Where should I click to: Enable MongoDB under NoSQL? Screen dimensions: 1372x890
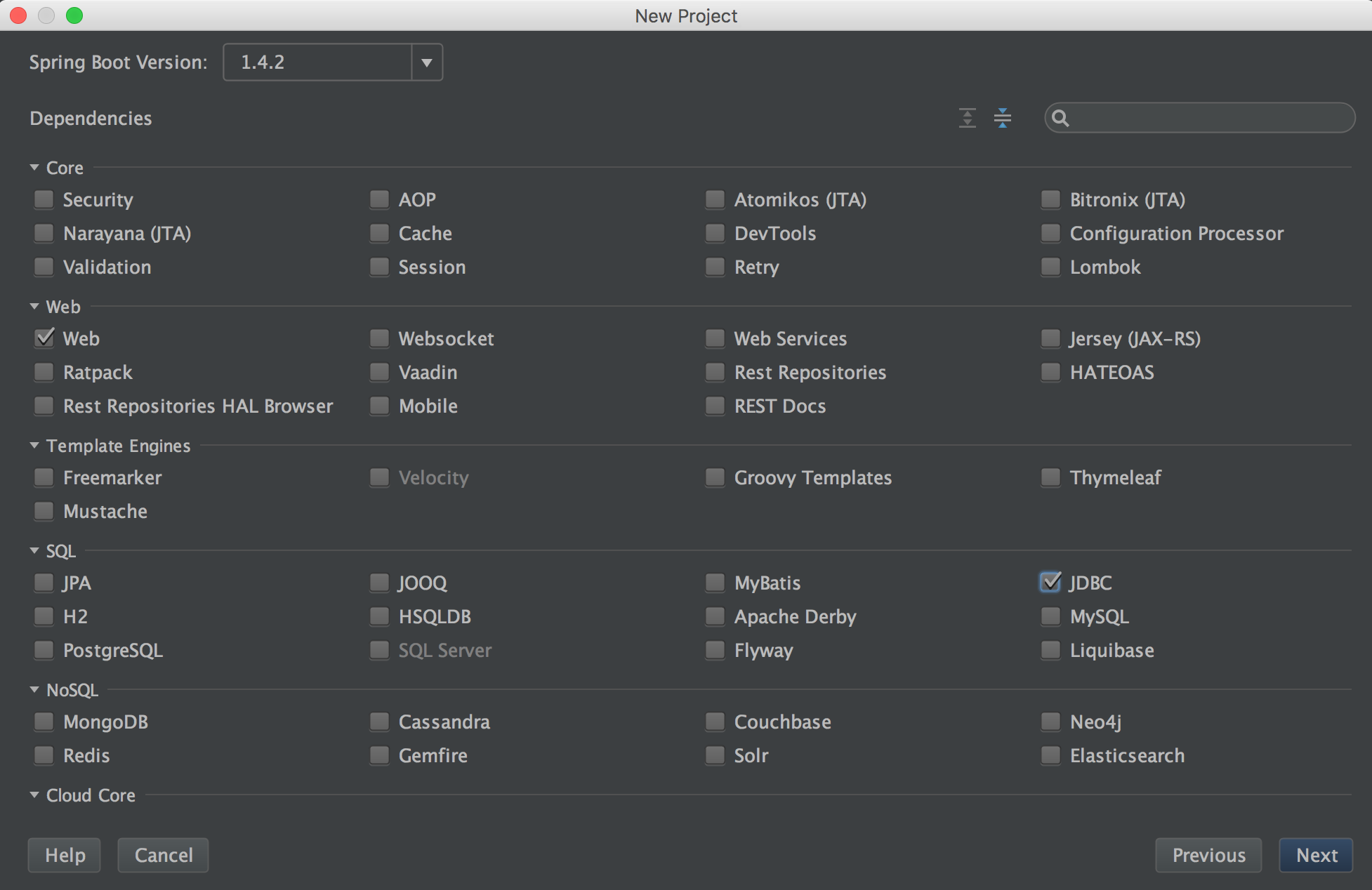(44, 722)
